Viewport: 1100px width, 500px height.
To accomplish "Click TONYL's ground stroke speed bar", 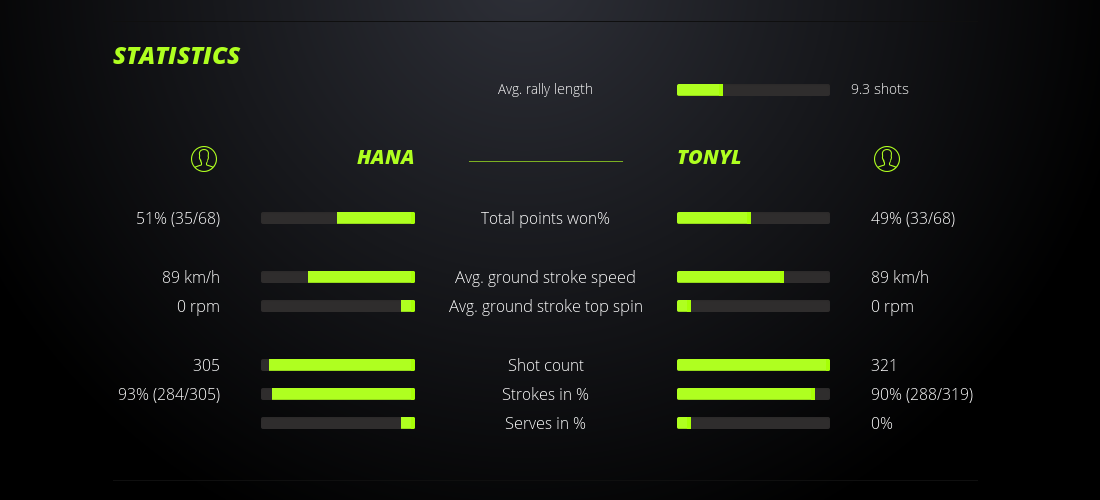I will coord(753,277).
